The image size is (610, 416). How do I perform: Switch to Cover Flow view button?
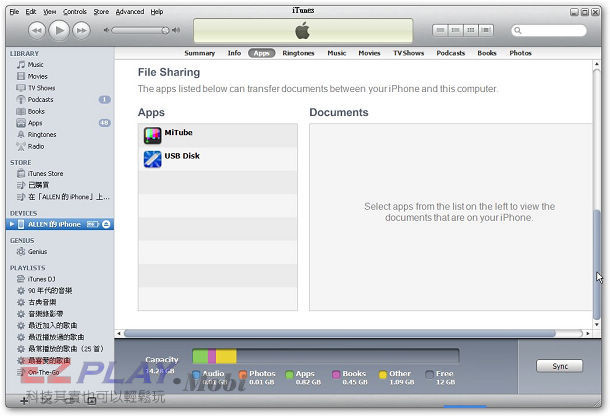[x=486, y=30]
